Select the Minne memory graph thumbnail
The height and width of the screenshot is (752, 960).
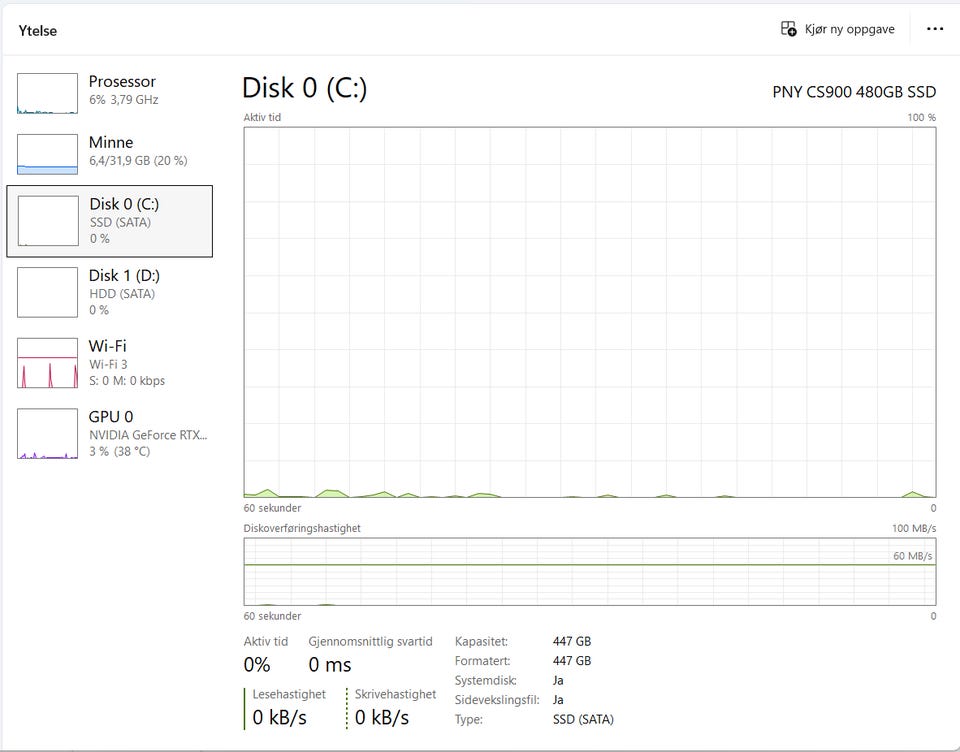[47, 154]
